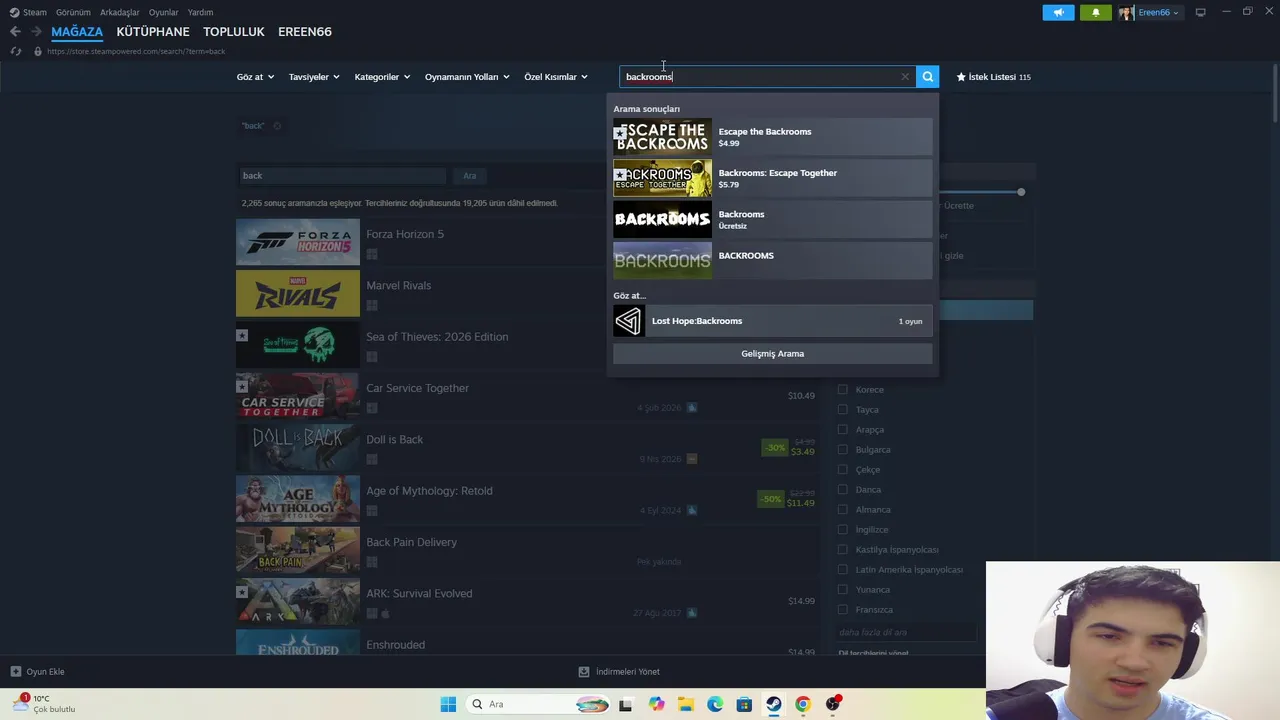Open Microsoft Store from the taskbar
Image resolution: width=1280 pixels, height=720 pixels.
point(744,704)
